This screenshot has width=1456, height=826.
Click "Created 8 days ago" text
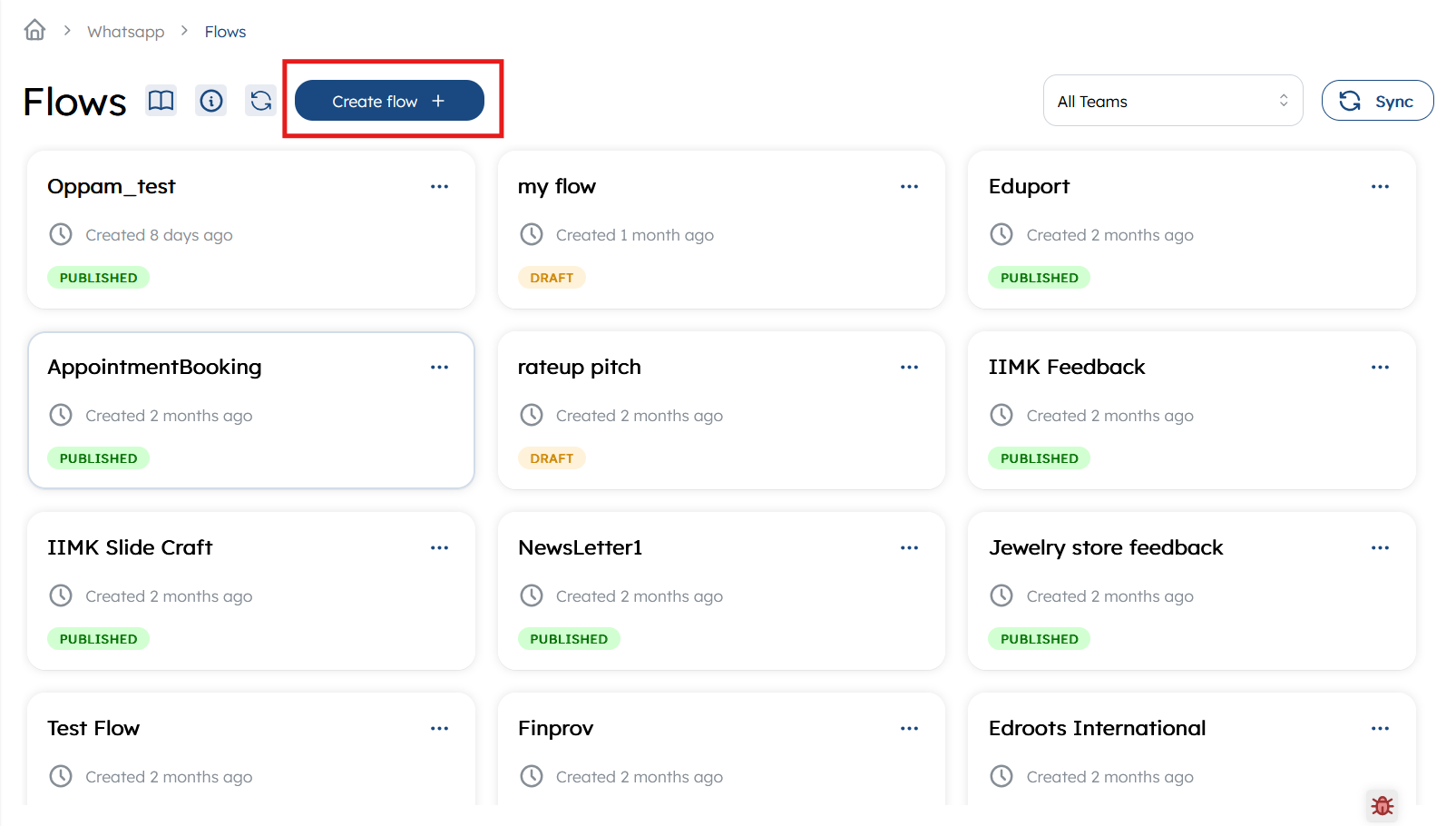pyautogui.click(x=159, y=235)
